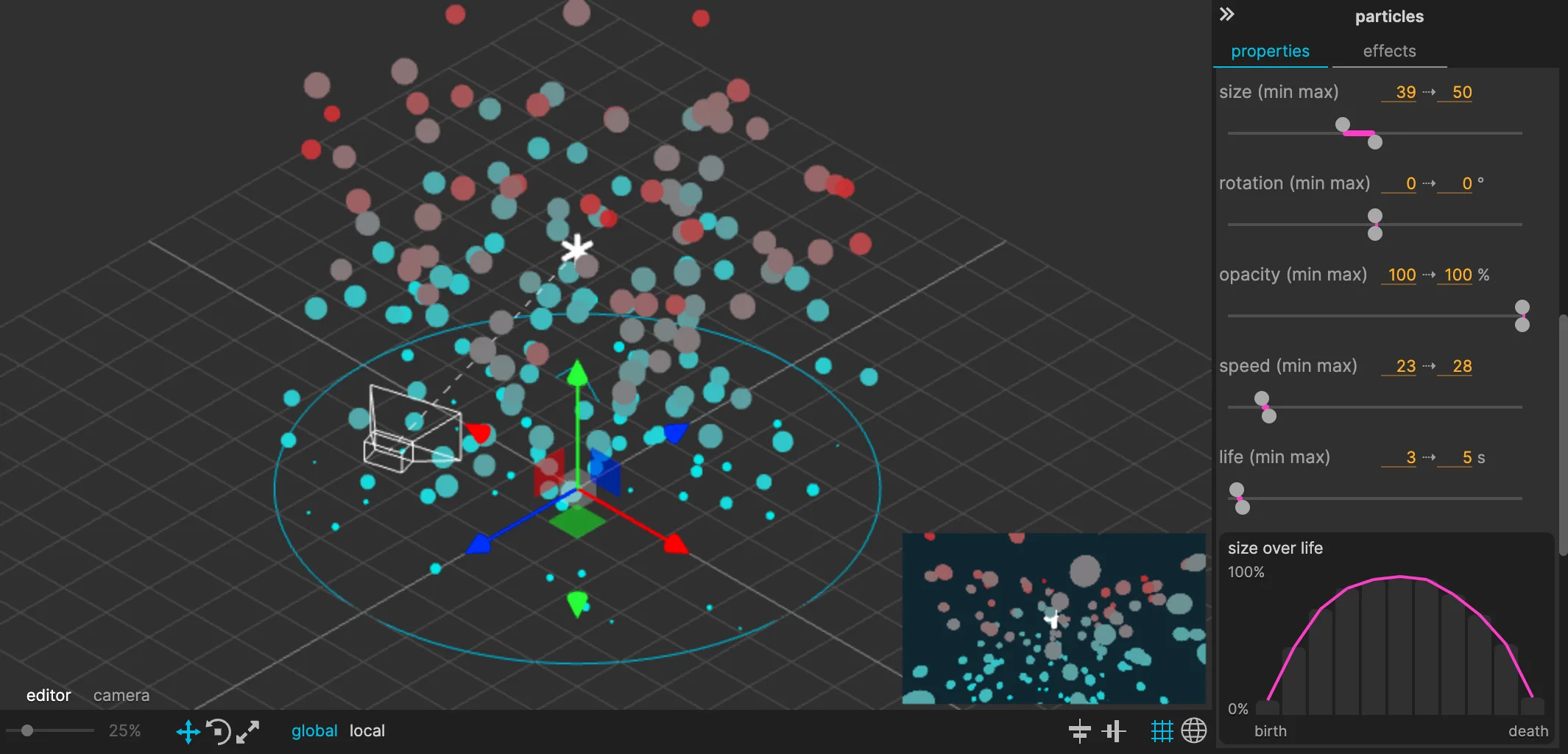Click the green downward cone handle
Viewport: 1568px width, 754px height.
pyautogui.click(x=577, y=604)
